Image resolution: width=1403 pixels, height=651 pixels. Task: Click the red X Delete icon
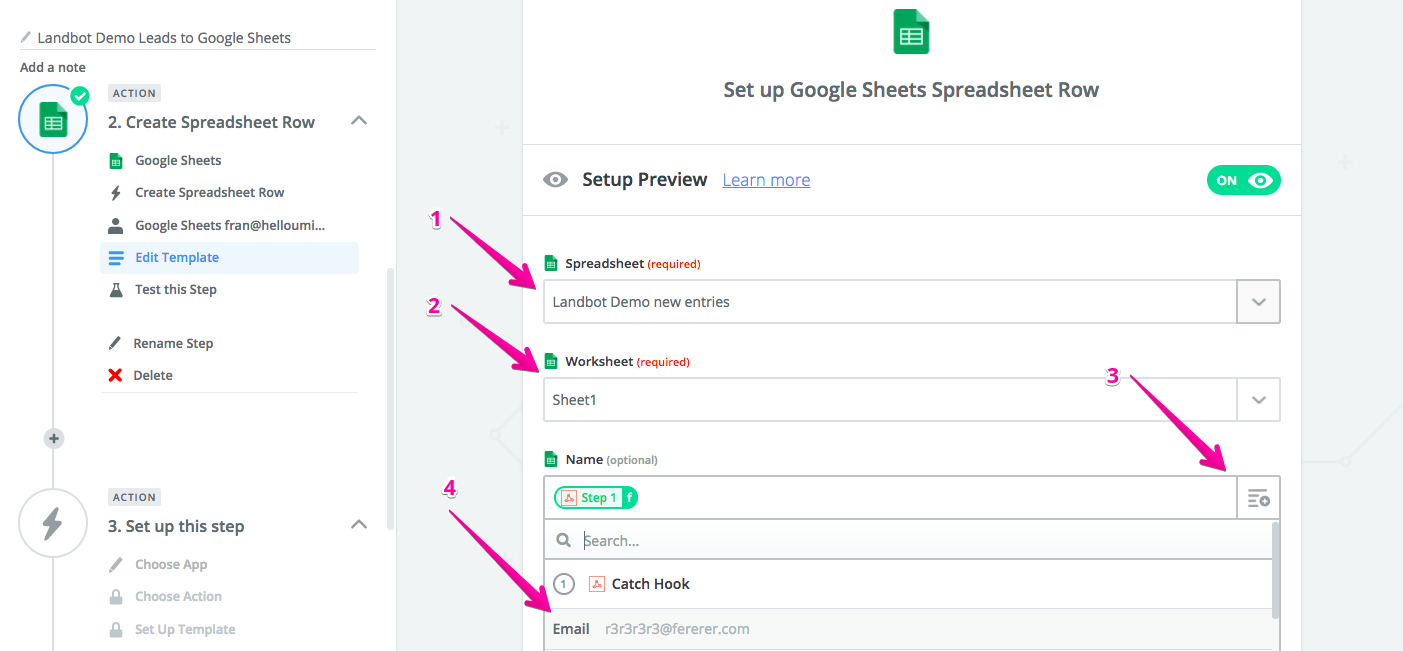pyautogui.click(x=116, y=376)
